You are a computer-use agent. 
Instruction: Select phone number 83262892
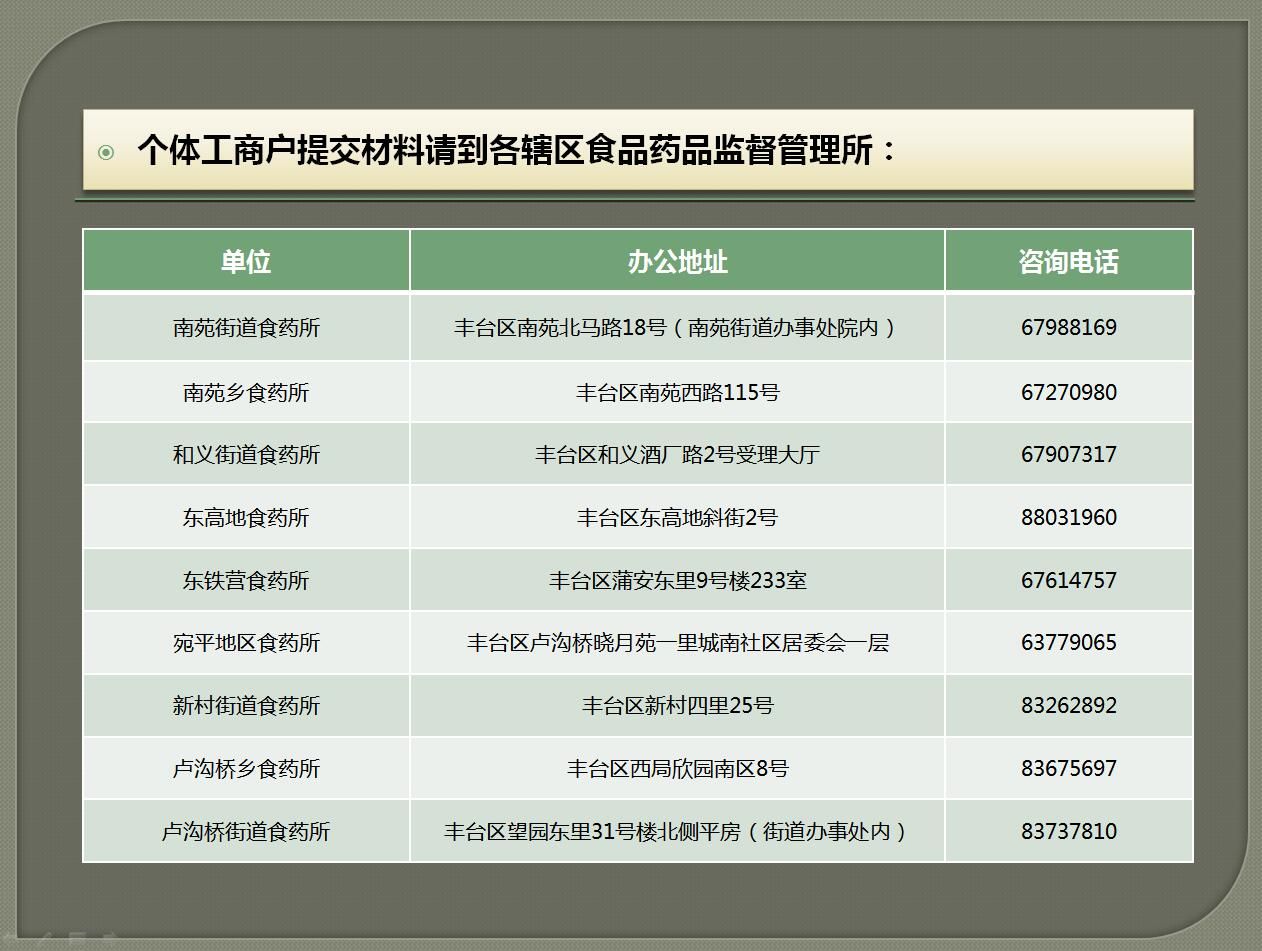[x=1069, y=705]
